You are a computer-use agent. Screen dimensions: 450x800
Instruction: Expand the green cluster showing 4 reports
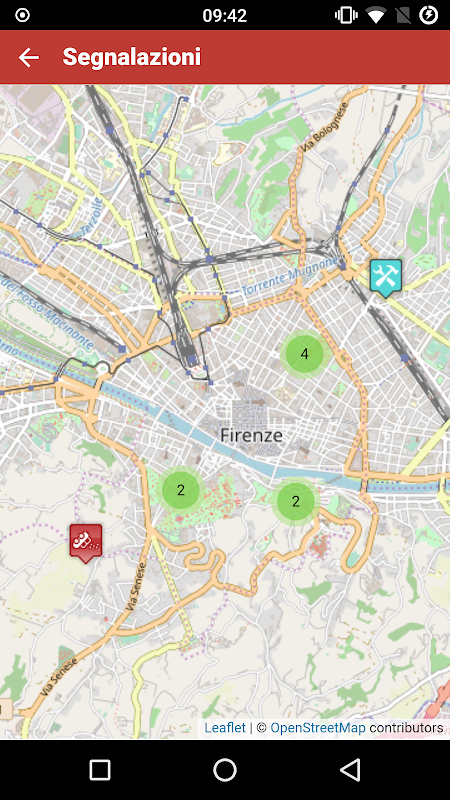(x=305, y=354)
